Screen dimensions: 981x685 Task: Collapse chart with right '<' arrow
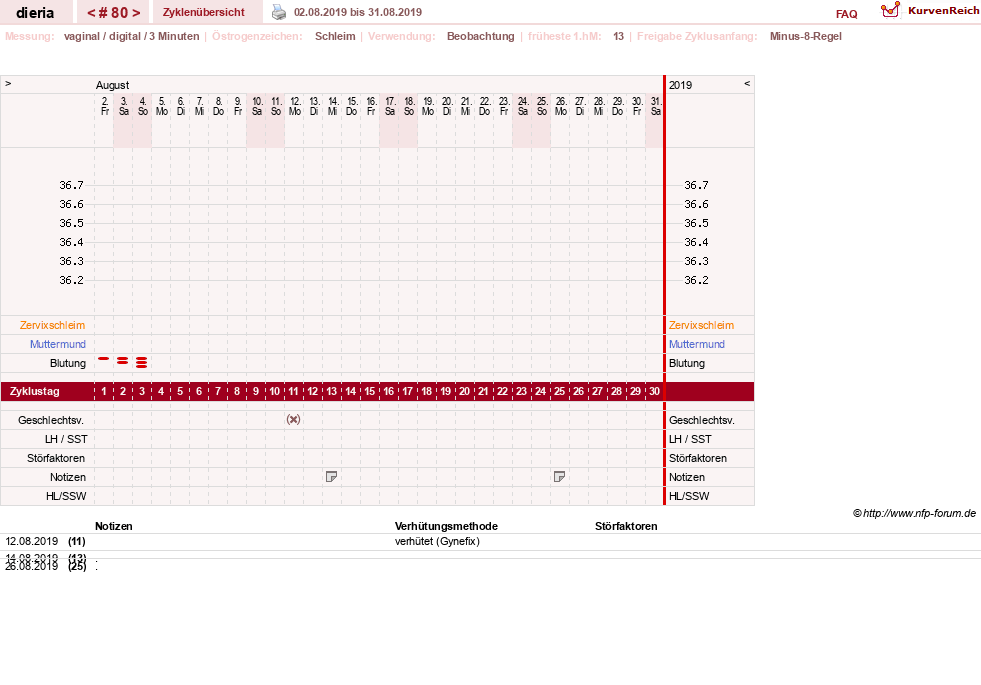point(746,83)
